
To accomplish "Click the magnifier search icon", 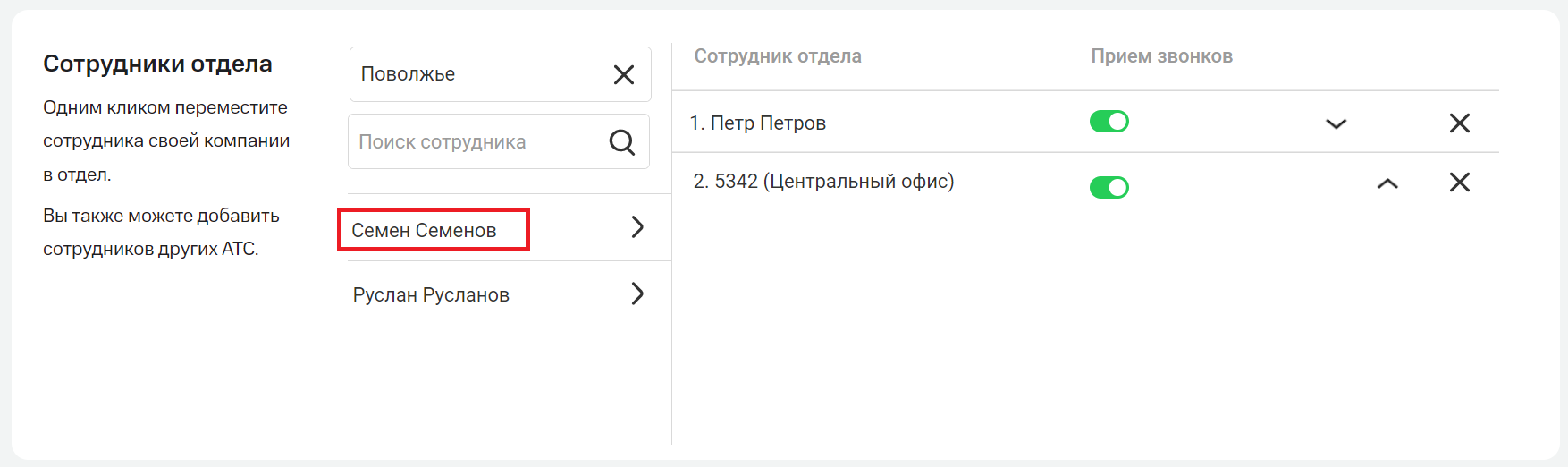I will coord(621,142).
